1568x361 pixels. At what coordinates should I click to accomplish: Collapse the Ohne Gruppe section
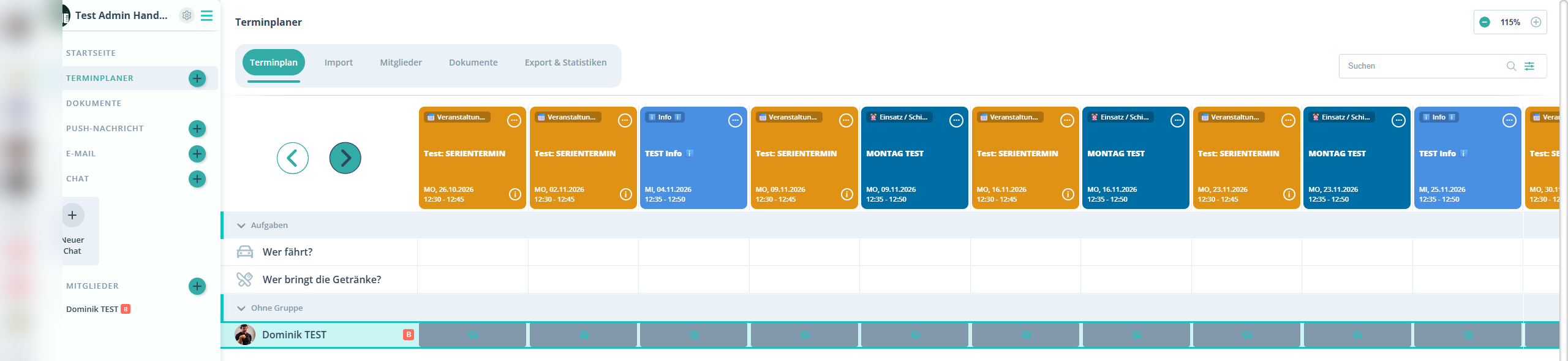(x=241, y=308)
